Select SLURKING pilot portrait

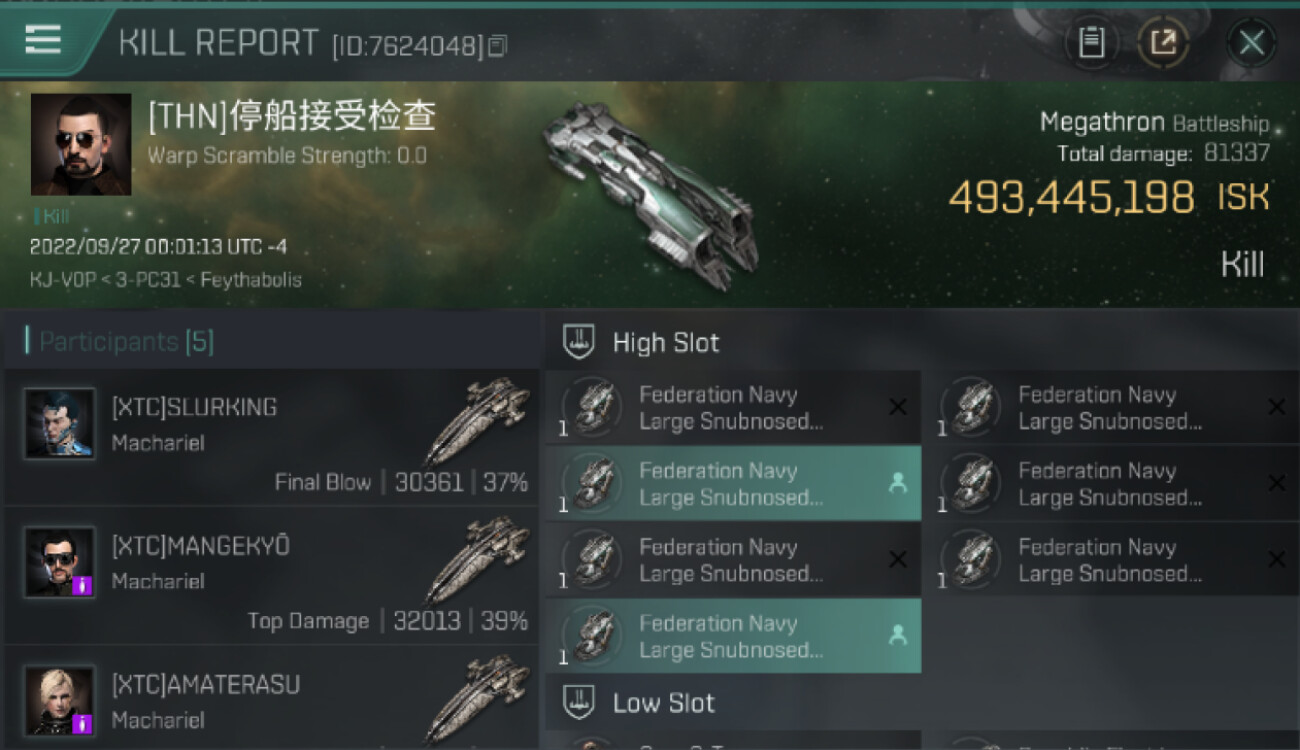pos(60,423)
